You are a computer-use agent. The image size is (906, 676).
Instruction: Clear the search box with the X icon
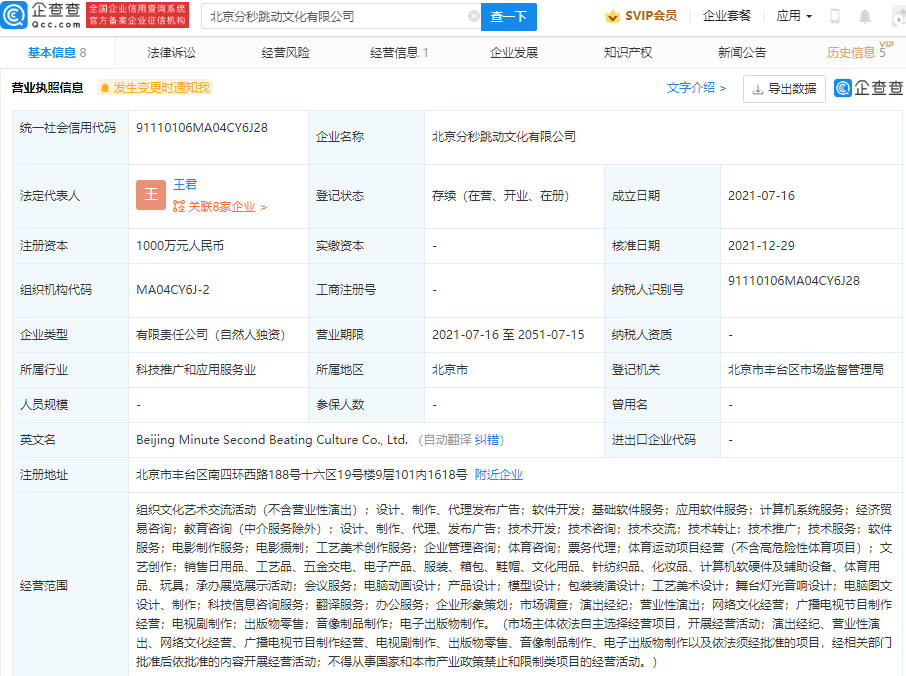point(473,16)
